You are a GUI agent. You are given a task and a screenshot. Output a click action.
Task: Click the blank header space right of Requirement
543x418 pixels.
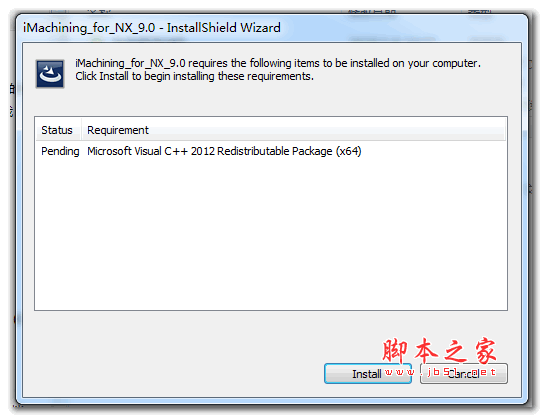327,130
